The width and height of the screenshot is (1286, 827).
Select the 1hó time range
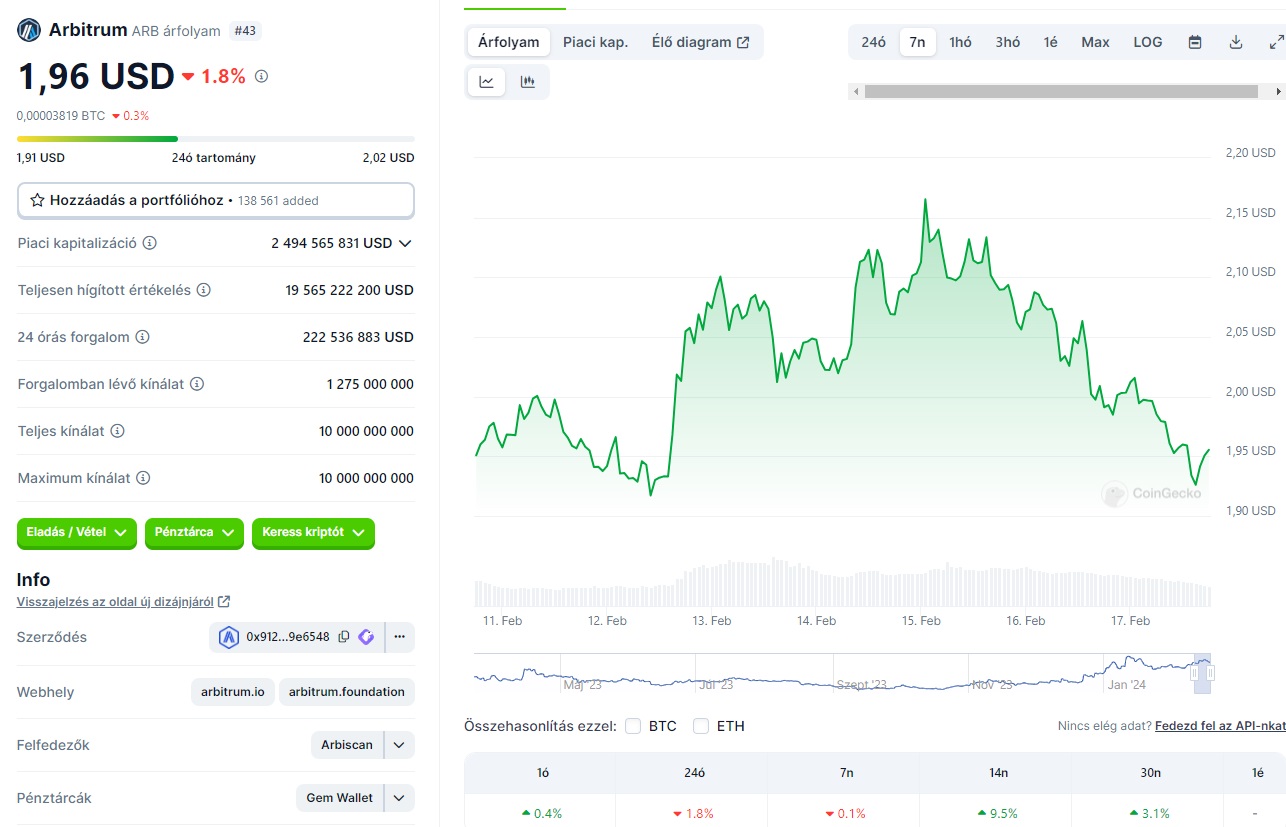click(961, 42)
